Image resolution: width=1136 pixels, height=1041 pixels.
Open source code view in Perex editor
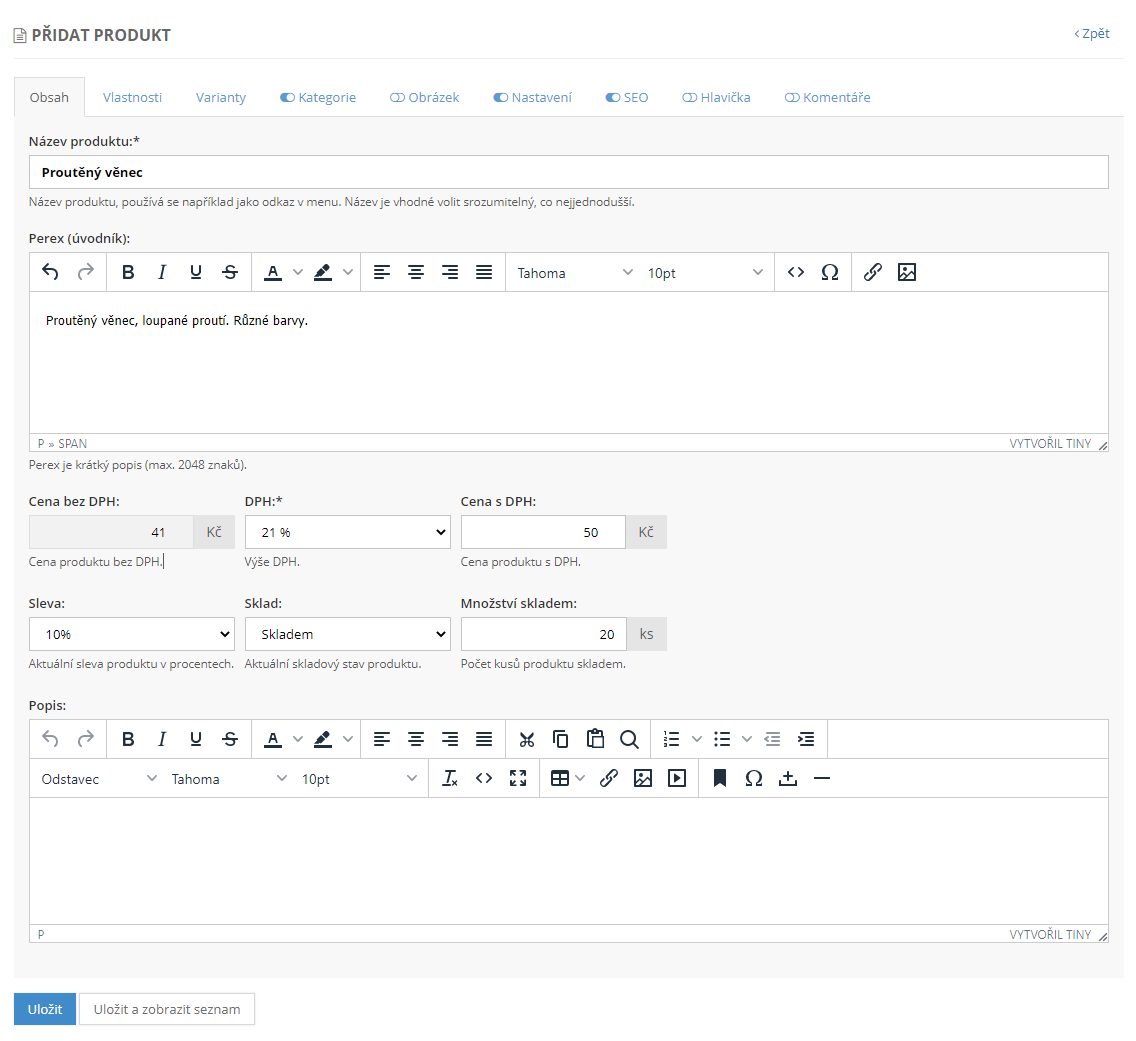[796, 272]
